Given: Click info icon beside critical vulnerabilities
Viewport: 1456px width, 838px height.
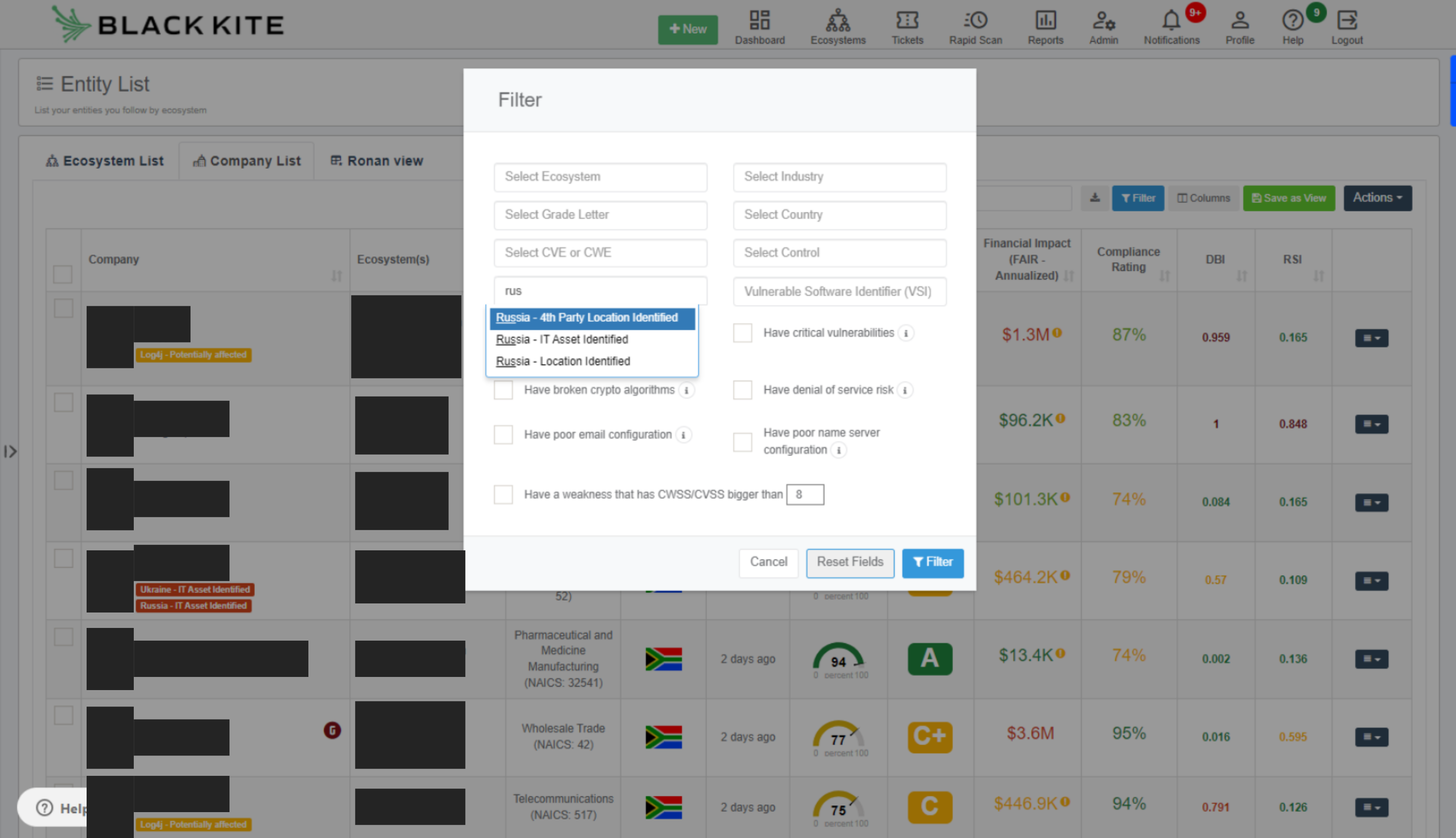Looking at the screenshot, I should click(x=906, y=333).
